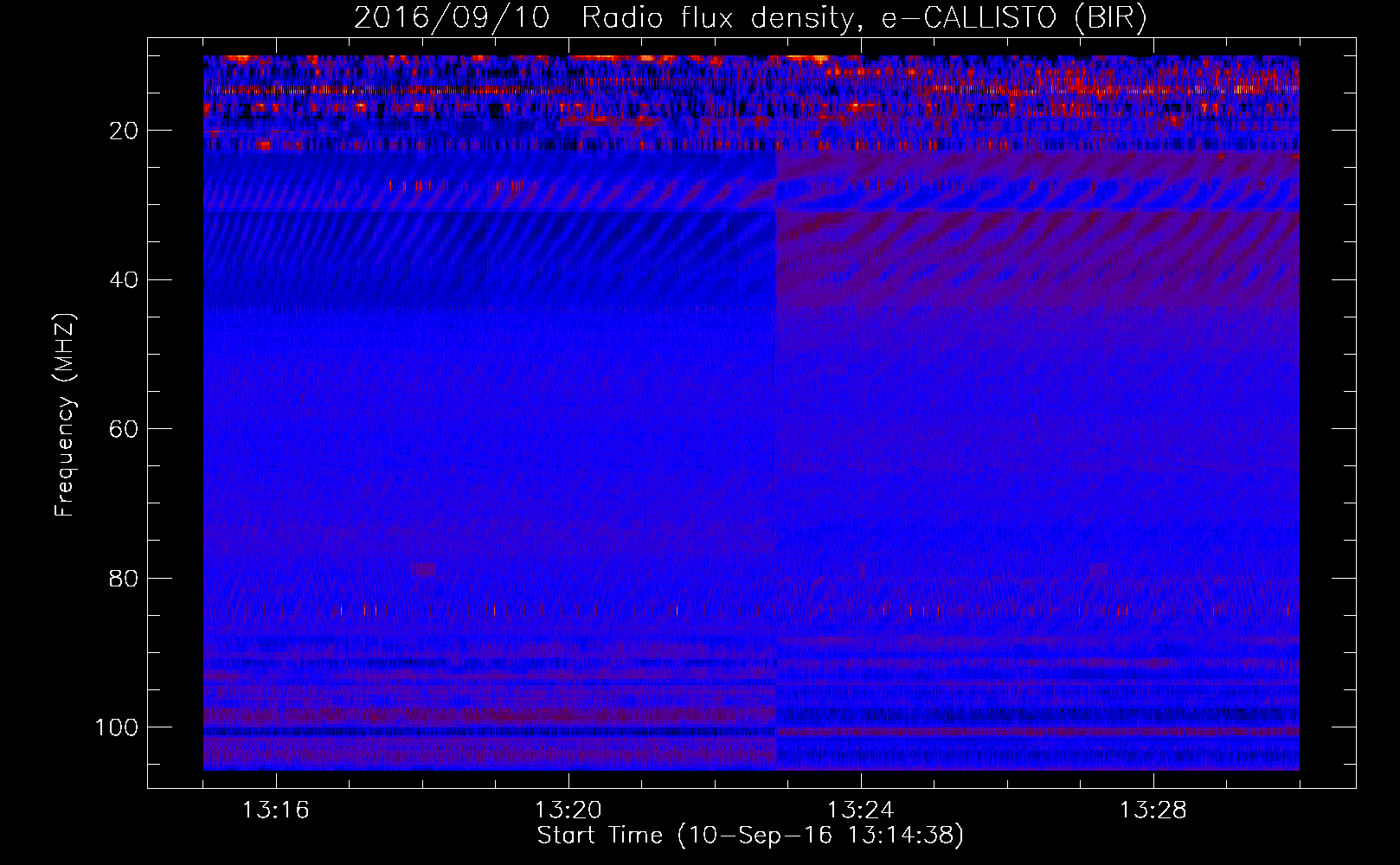Viewport: 1400px width, 865px height.
Task: Click the 40 frequency tick label
Action: [x=124, y=280]
